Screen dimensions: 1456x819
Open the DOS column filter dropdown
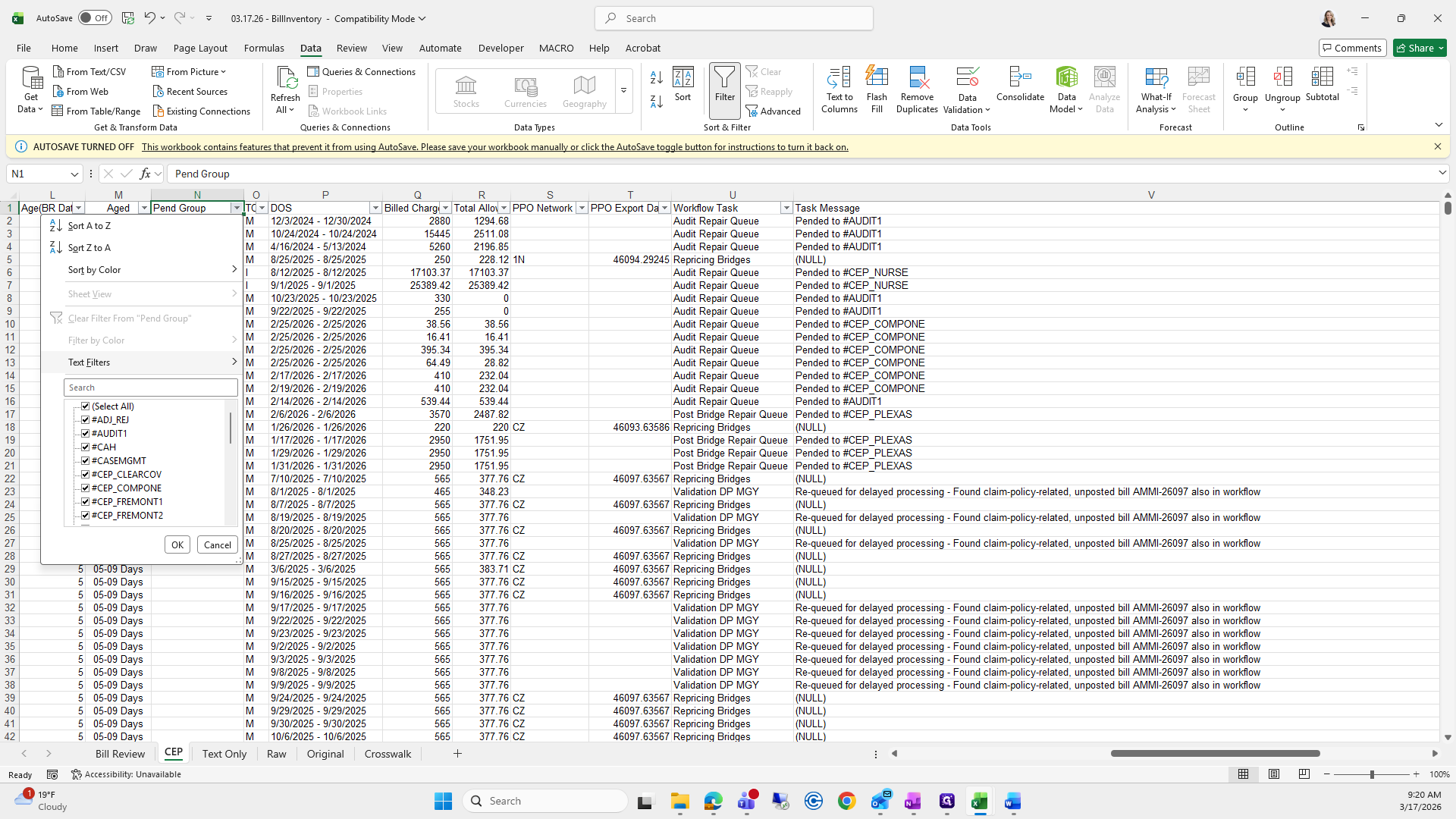[x=375, y=208]
